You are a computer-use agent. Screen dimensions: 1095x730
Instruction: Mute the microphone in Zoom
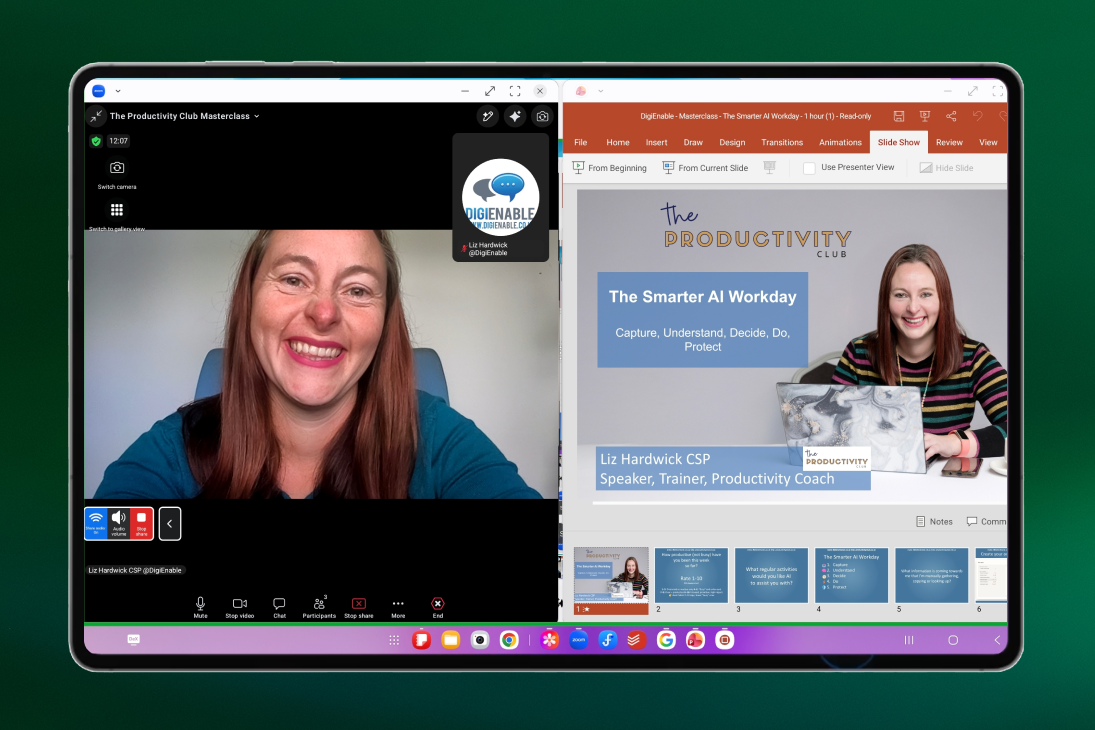[200, 608]
